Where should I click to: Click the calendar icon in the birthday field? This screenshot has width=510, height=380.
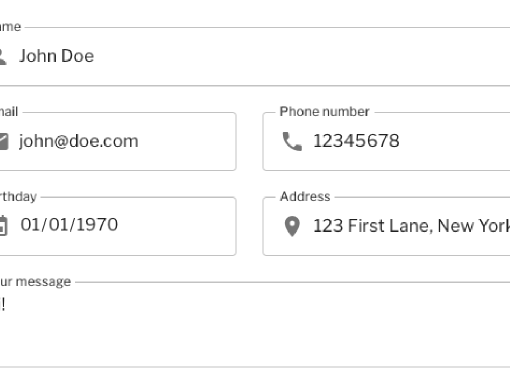3,226
